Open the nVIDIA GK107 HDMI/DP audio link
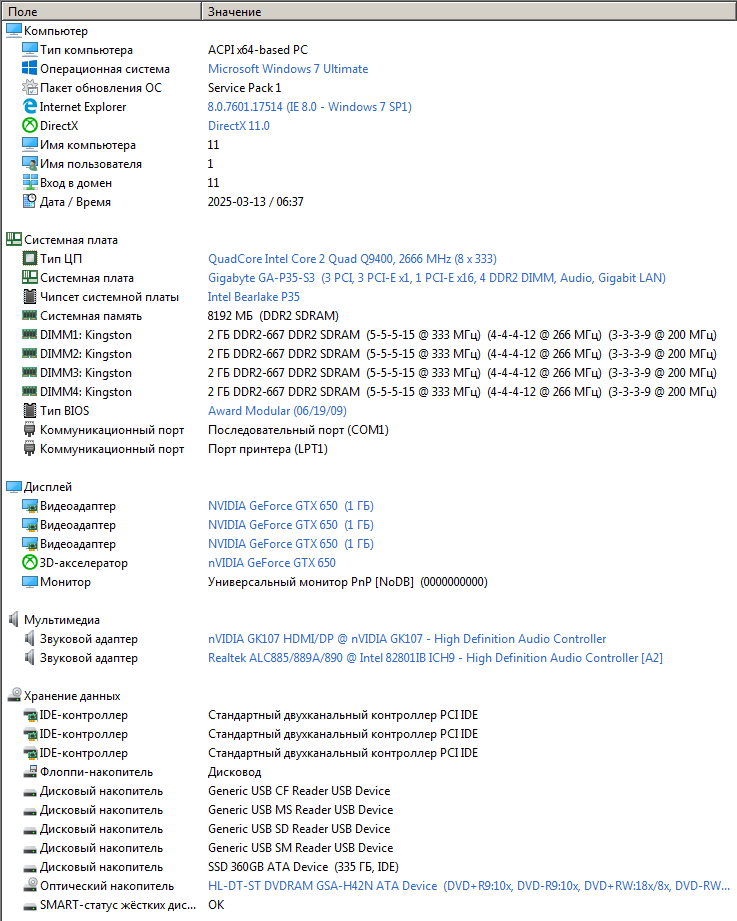Image resolution: width=737 pixels, height=921 pixels. click(x=407, y=638)
